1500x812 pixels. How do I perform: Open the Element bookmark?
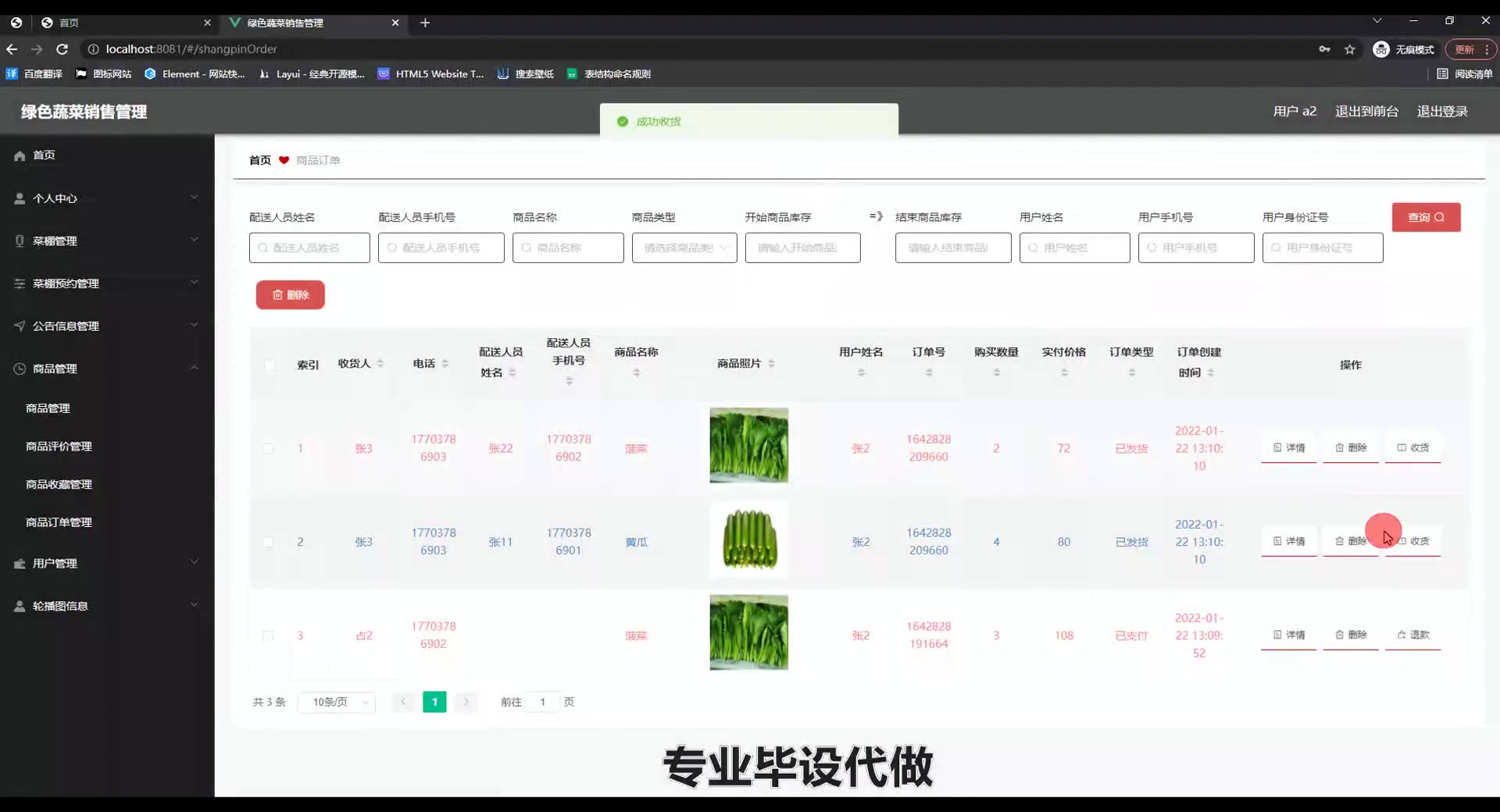[195, 74]
